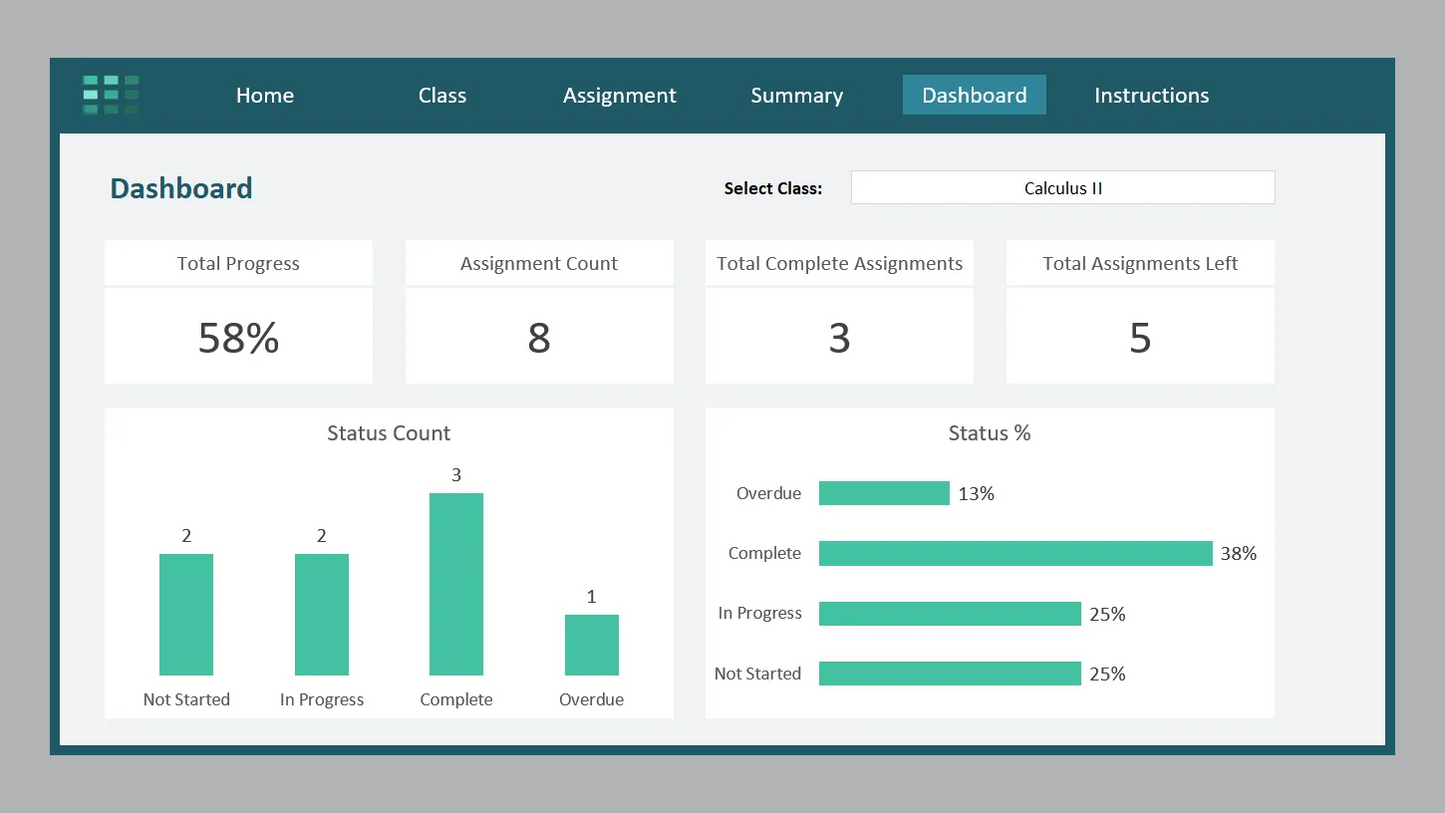This screenshot has height=813, width=1445.
Task: Click the Not Started column bar
Action: click(186, 615)
